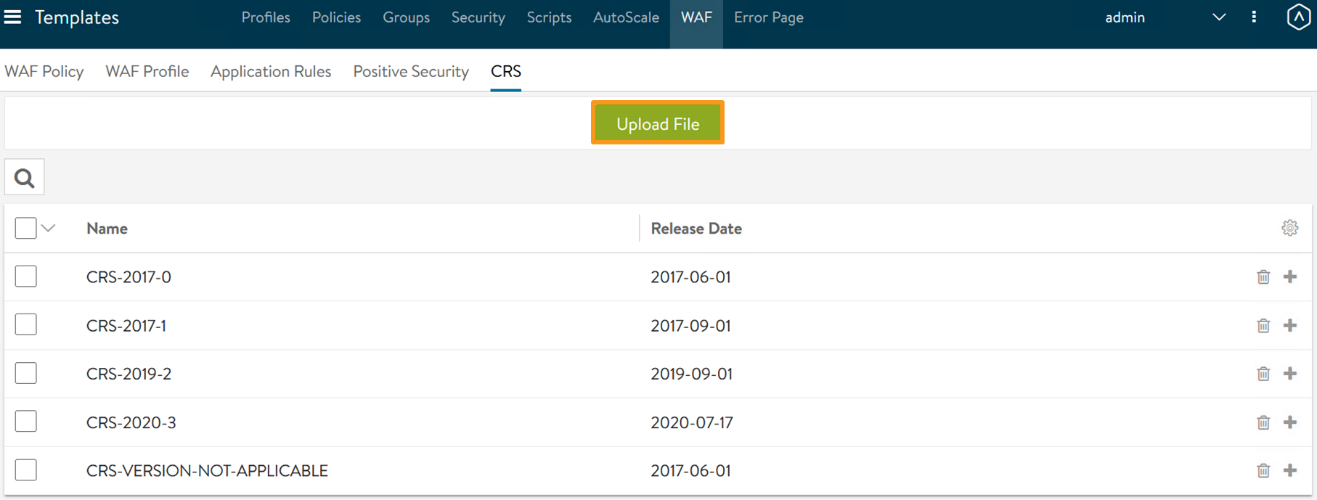The image size is (1317, 500).
Task: Open the Security menu item
Action: [x=478, y=17]
